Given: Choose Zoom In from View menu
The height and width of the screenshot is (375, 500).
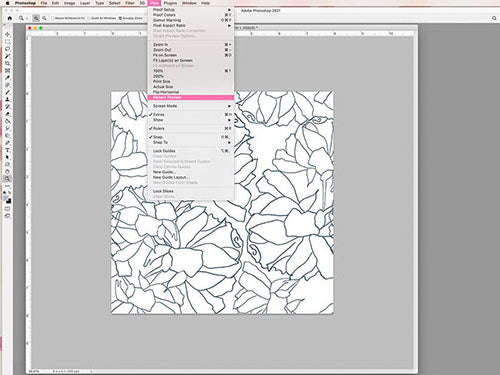Looking at the screenshot, I should pyautogui.click(x=191, y=44).
